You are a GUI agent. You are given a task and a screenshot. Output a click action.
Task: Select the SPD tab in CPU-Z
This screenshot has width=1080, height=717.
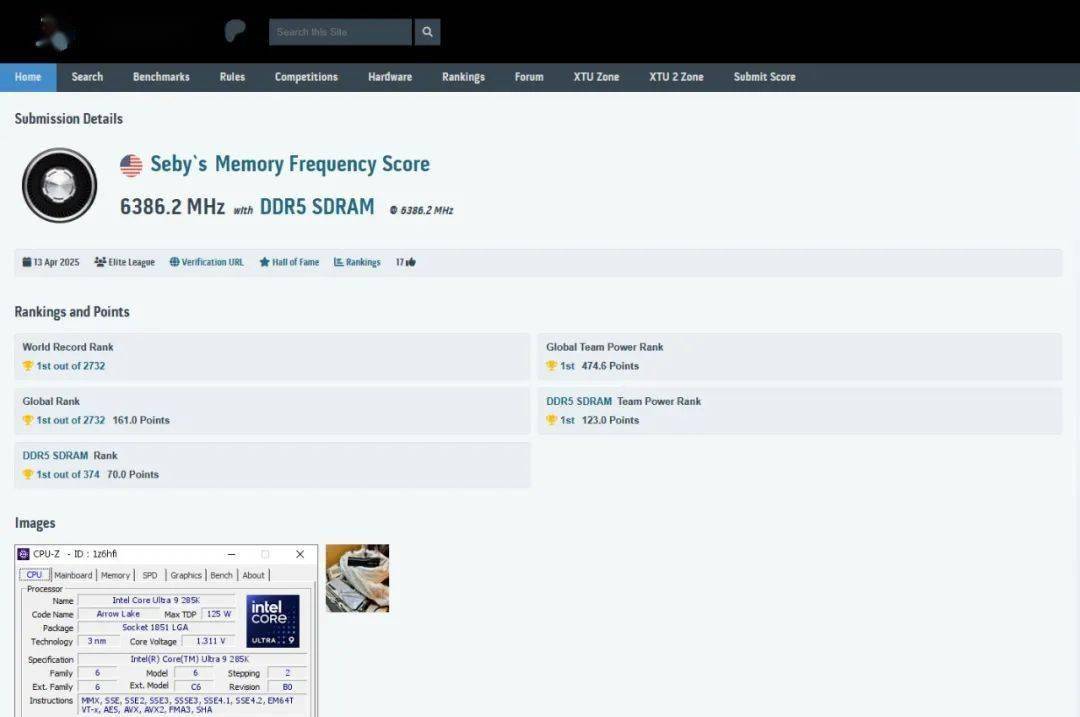pyautogui.click(x=150, y=575)
